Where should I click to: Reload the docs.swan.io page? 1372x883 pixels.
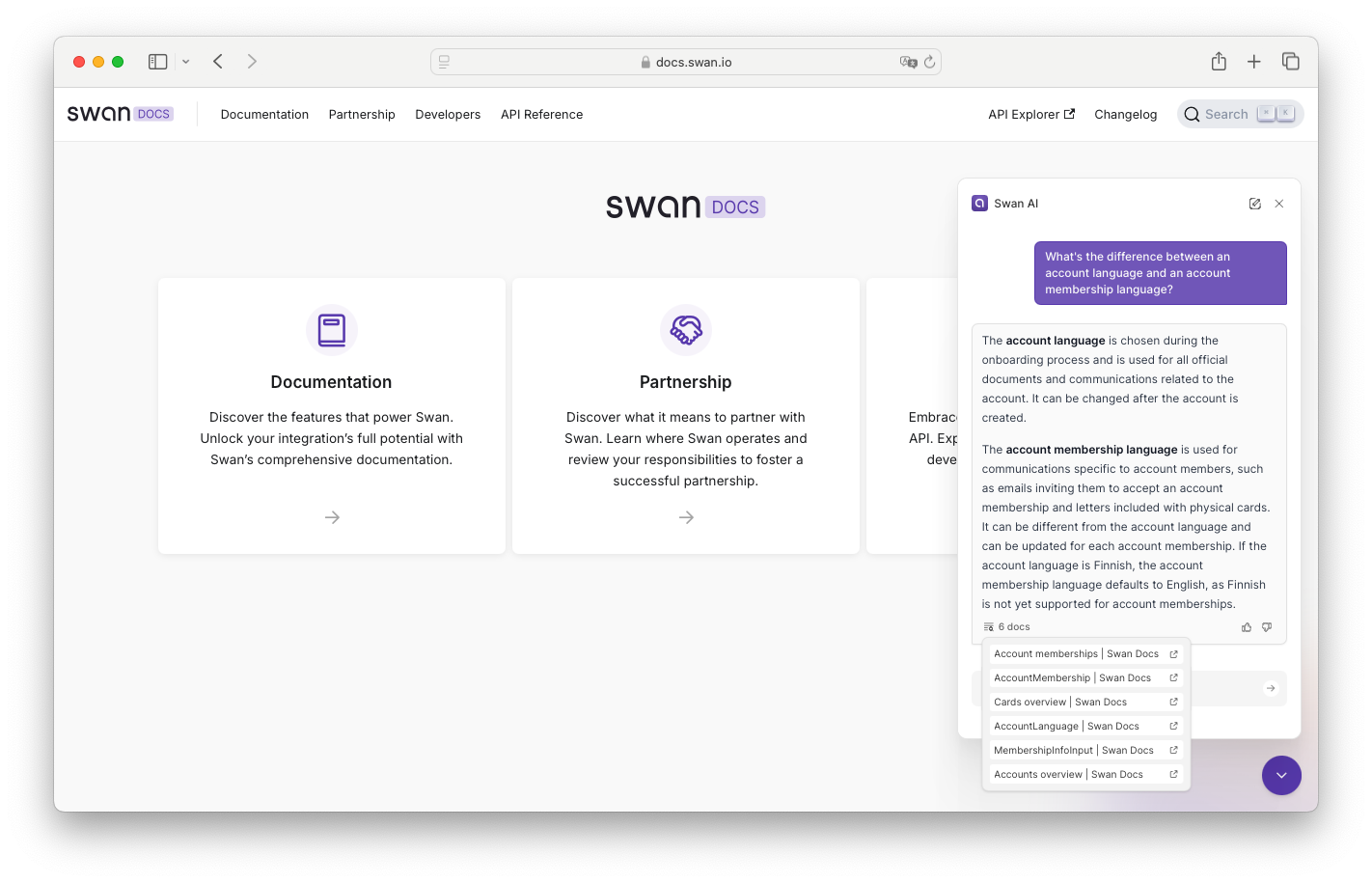point(929,61)
